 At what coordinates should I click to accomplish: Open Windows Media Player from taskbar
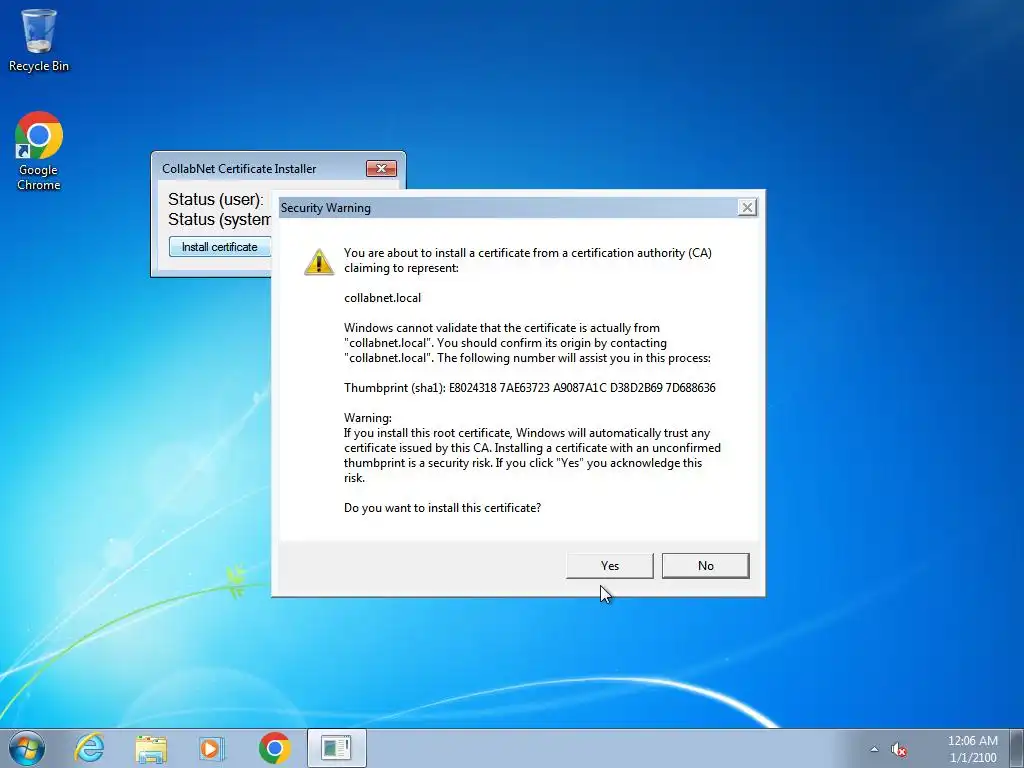click(x=212, y=748)
